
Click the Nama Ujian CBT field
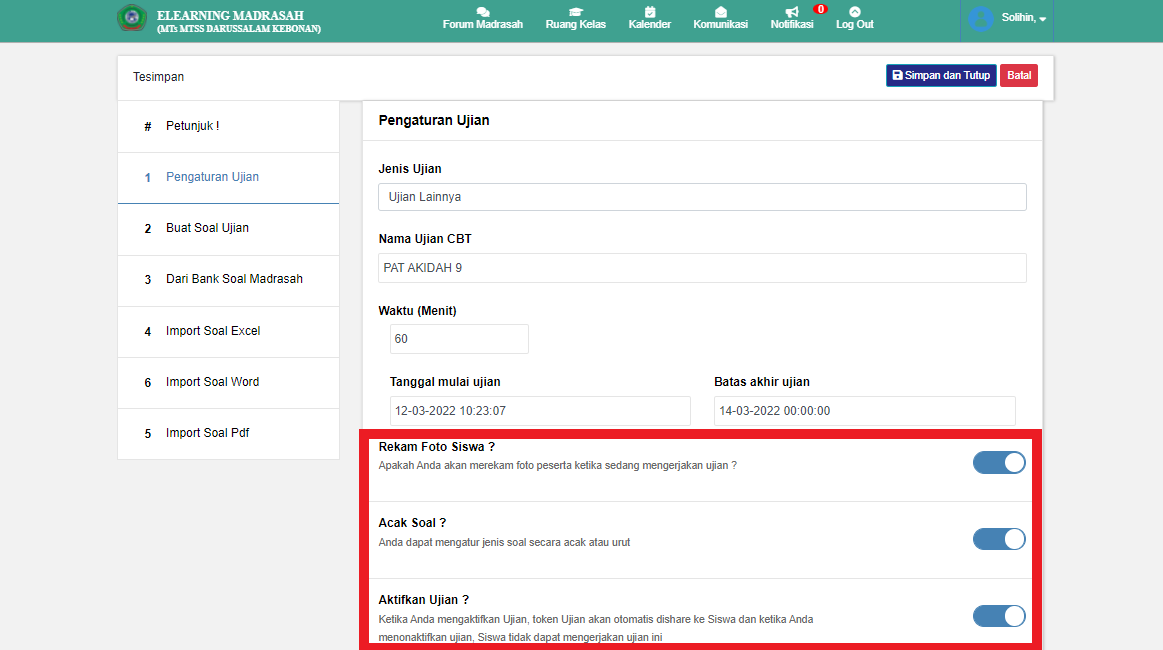click(x=702, y=268)
